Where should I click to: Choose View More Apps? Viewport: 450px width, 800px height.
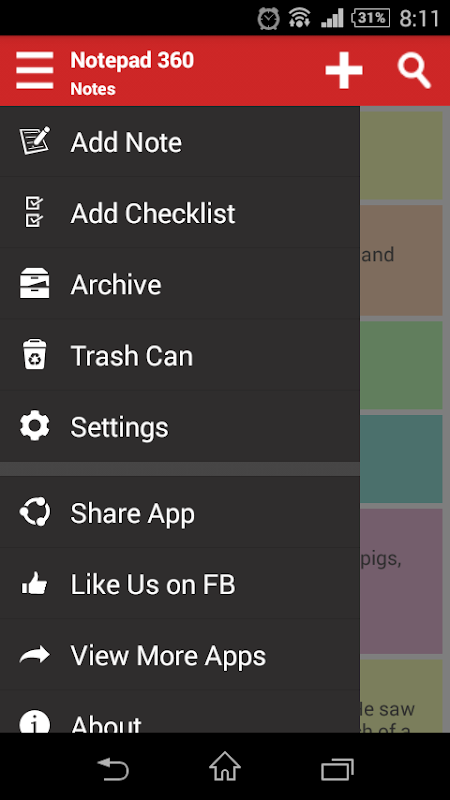[180, 655]
